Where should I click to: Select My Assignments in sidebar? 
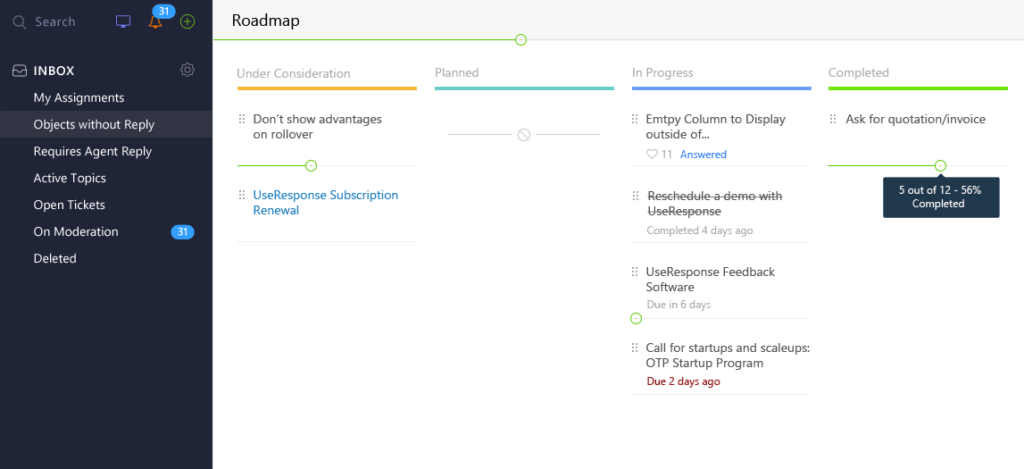click(x=79, y=98)
